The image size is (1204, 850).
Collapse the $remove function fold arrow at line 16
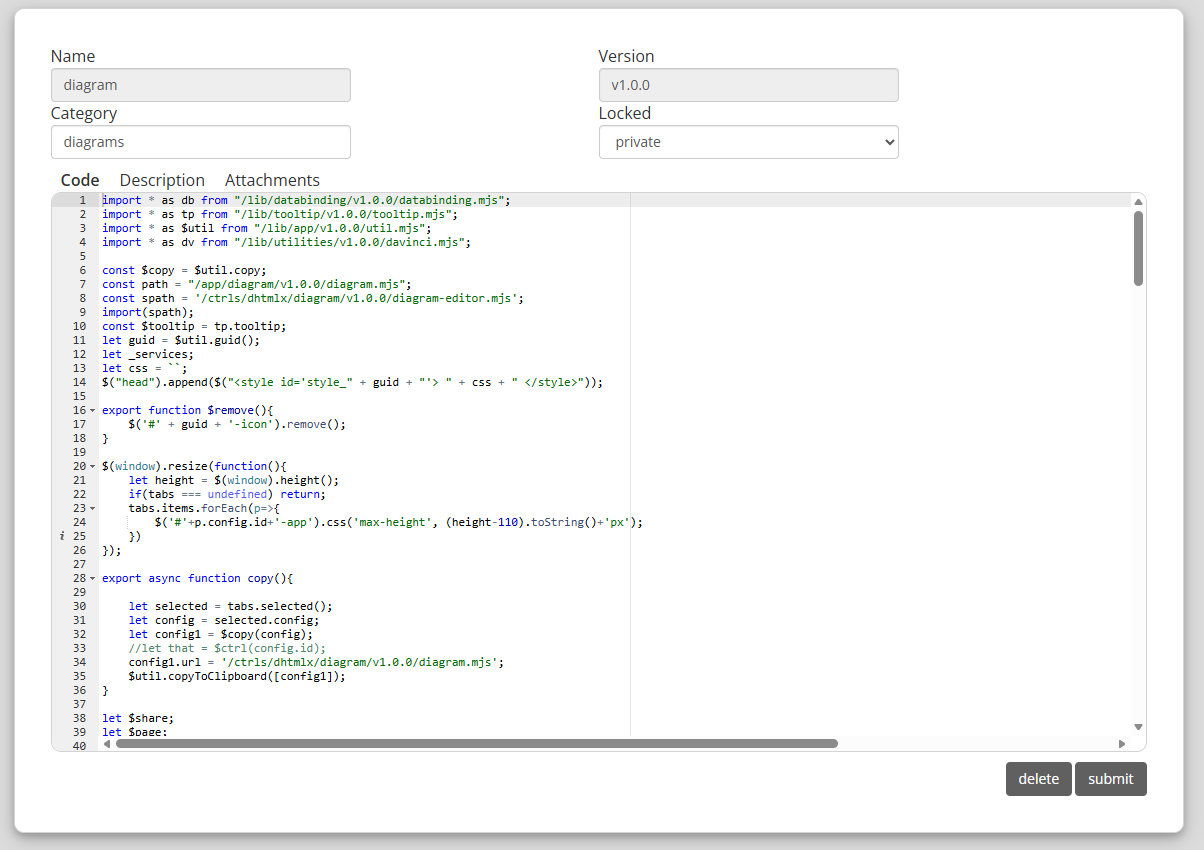93,410
